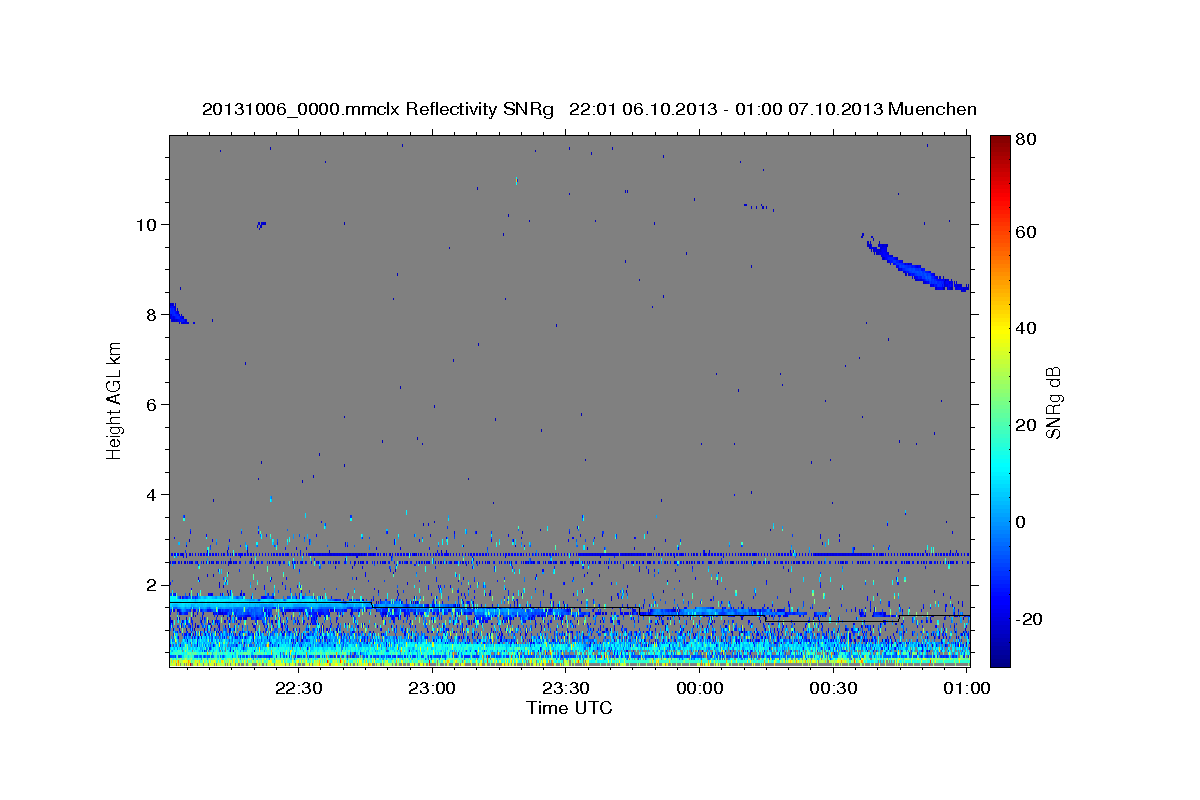
Task: Click the colorbar value 0
Action: tap(1023, 522)
